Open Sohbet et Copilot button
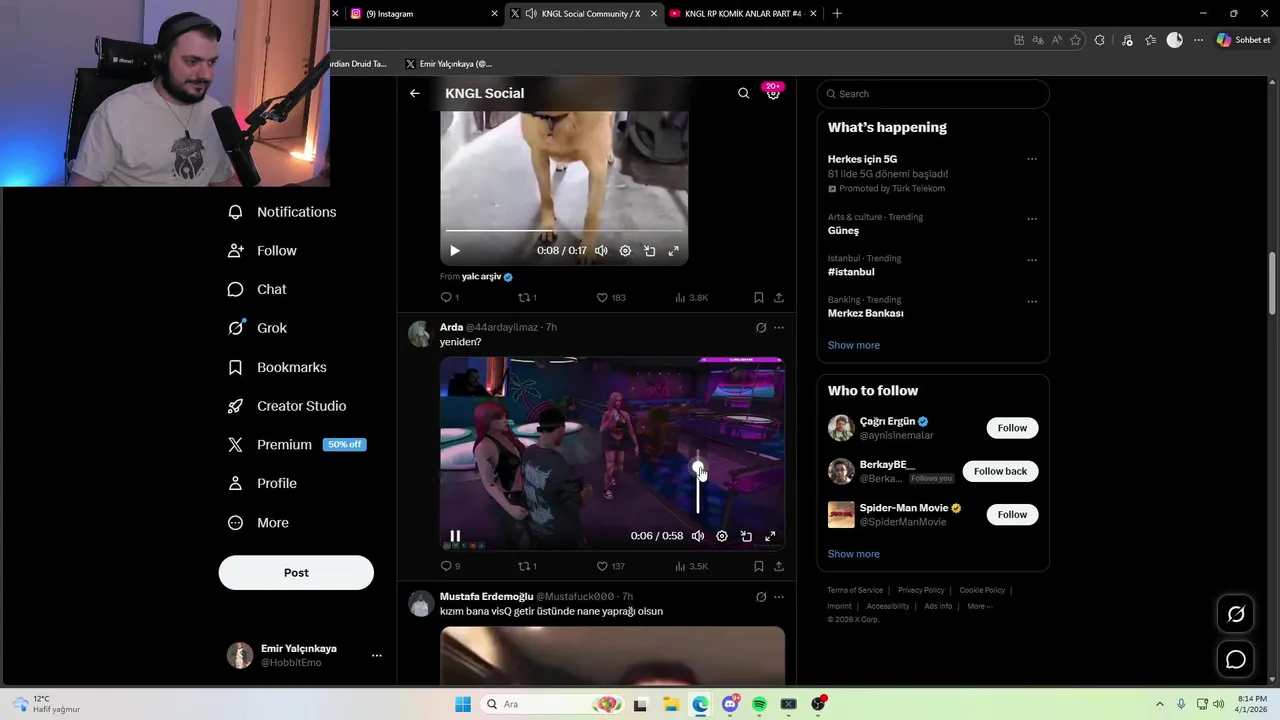Screen dimensions: 1280x720 [x=1243, y=40]
